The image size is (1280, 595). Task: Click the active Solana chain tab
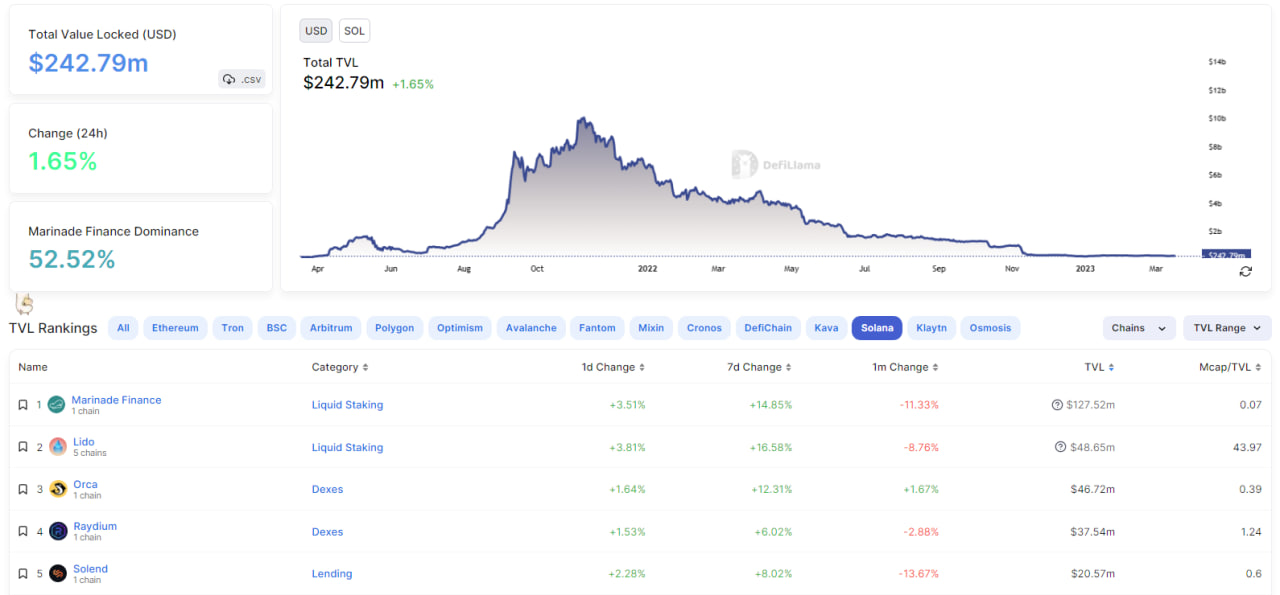pyautogui.click(x=877, y=328)
